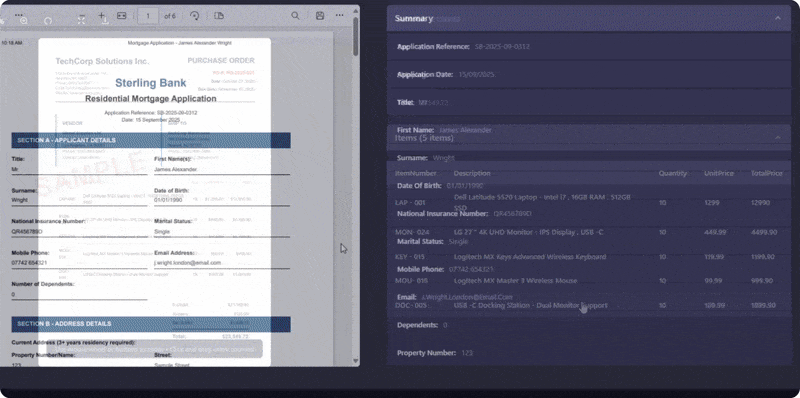The height and width of the screenshot is (398, 800).
Task: Click the SECTION A - APPLICANT DETAILS banner
Action: [151, 140]
